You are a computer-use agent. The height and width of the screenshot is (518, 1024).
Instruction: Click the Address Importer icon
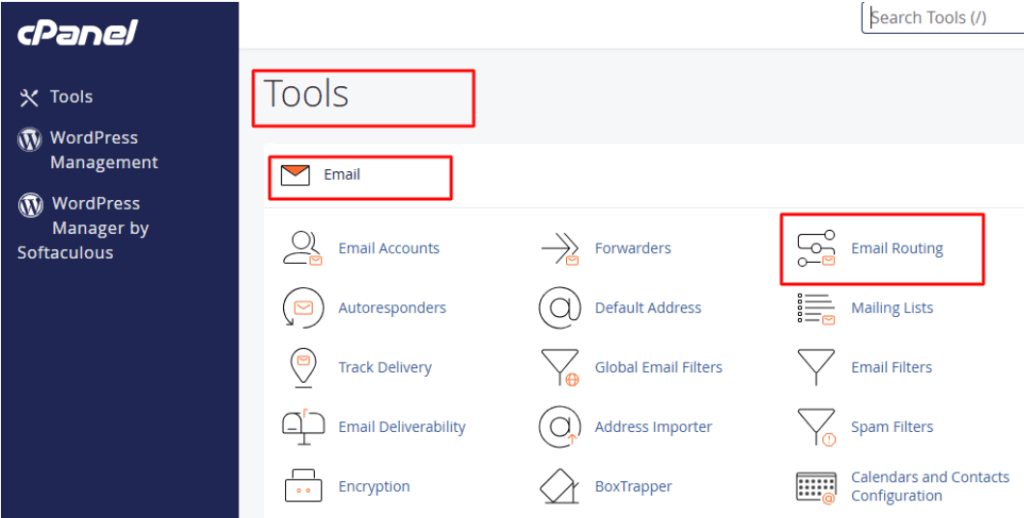560,427
